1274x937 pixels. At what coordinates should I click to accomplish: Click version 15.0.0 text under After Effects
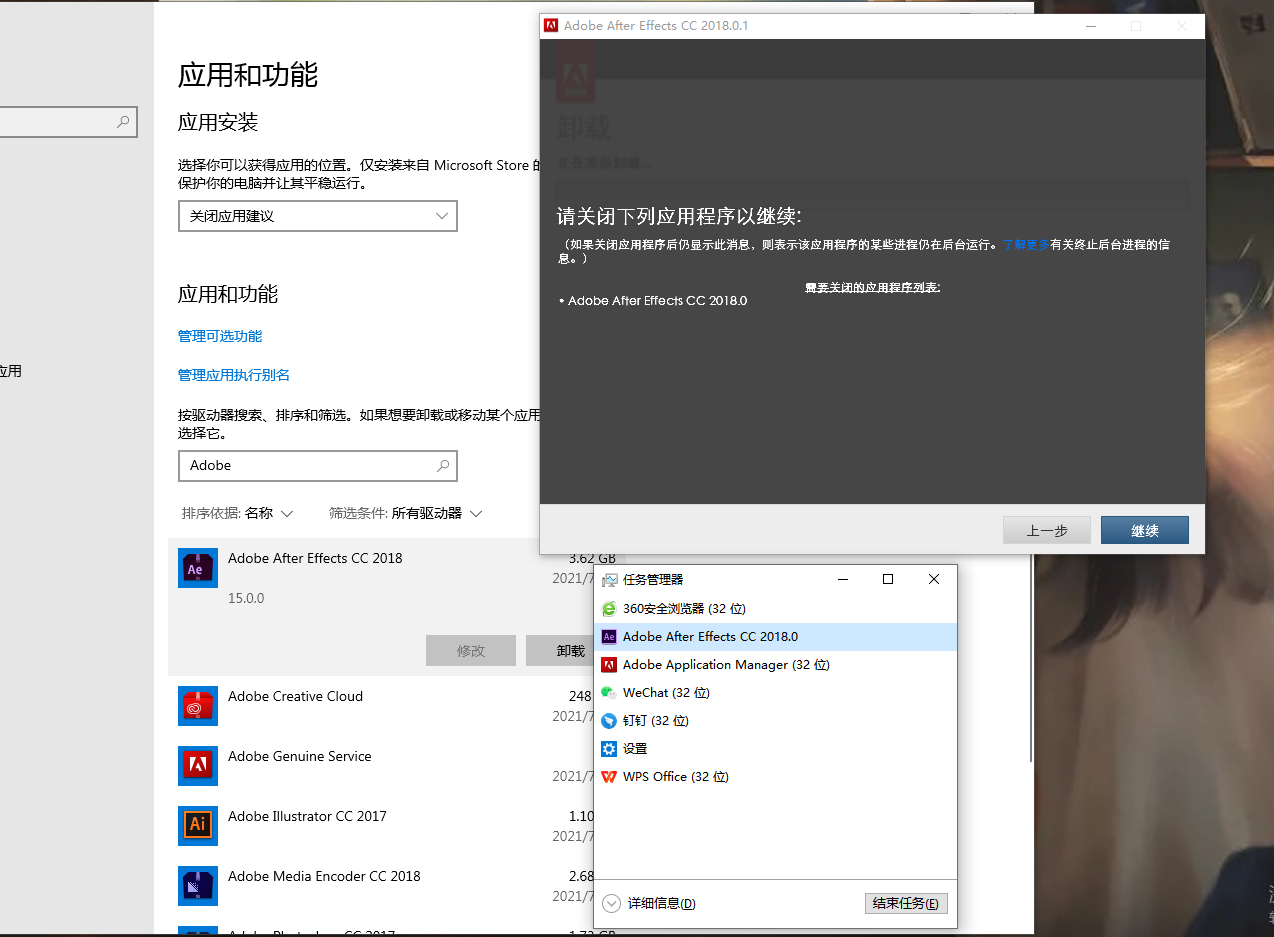(x=246, y=598)
